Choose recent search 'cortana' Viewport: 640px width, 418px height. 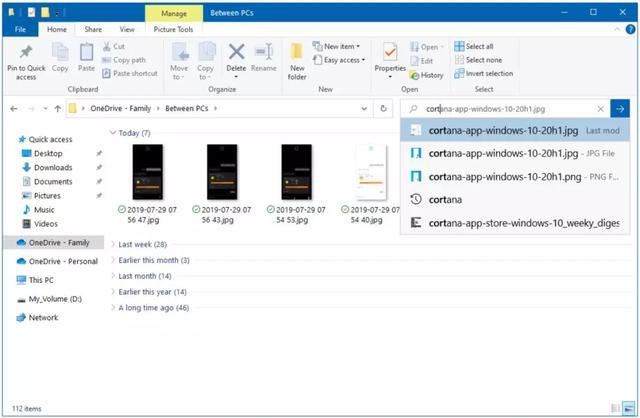515,200
